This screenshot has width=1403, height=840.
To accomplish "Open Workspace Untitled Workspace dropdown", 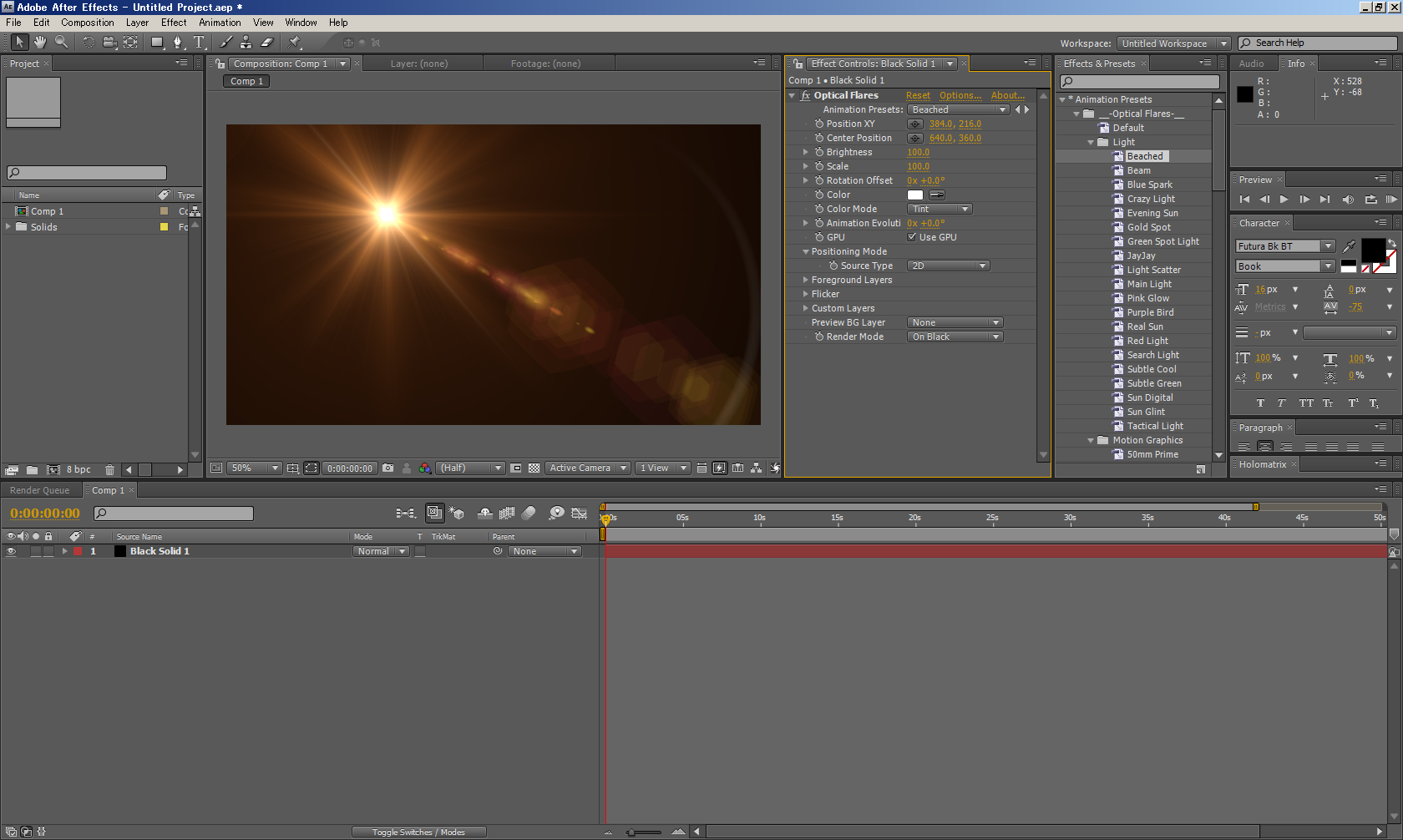I will click(x=1174, y=43).
